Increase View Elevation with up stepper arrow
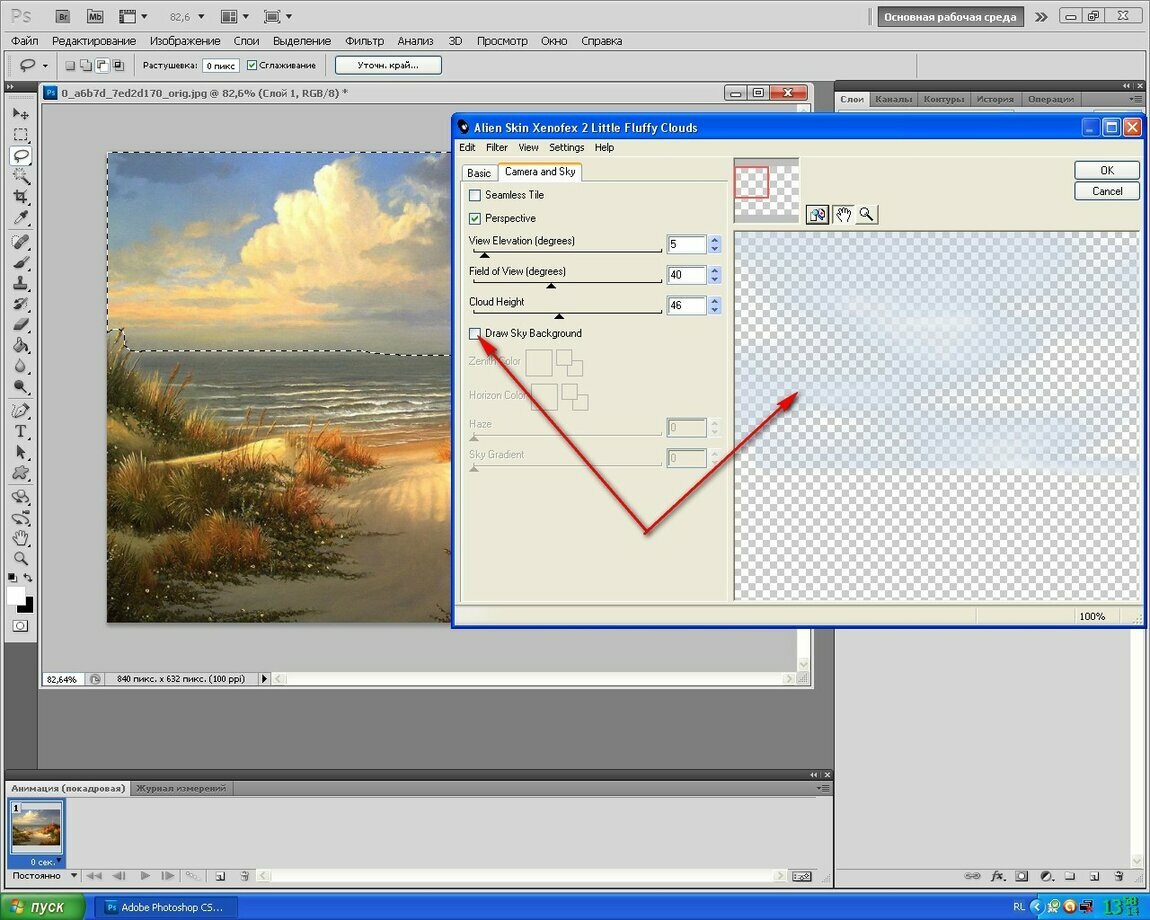 coord(715,240)
